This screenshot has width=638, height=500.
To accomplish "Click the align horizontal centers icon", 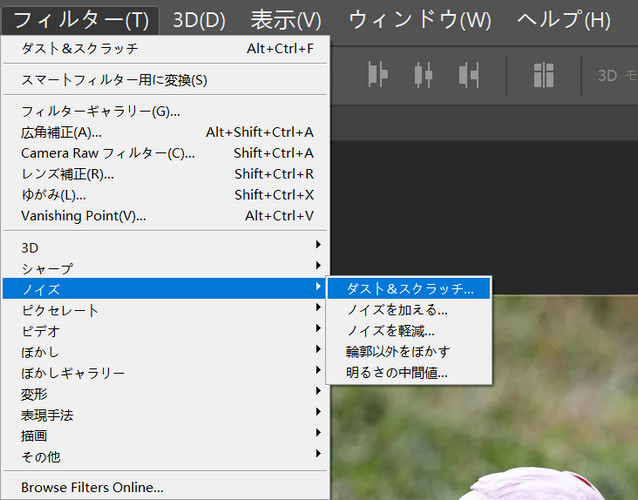I will [x=423, y=75].
